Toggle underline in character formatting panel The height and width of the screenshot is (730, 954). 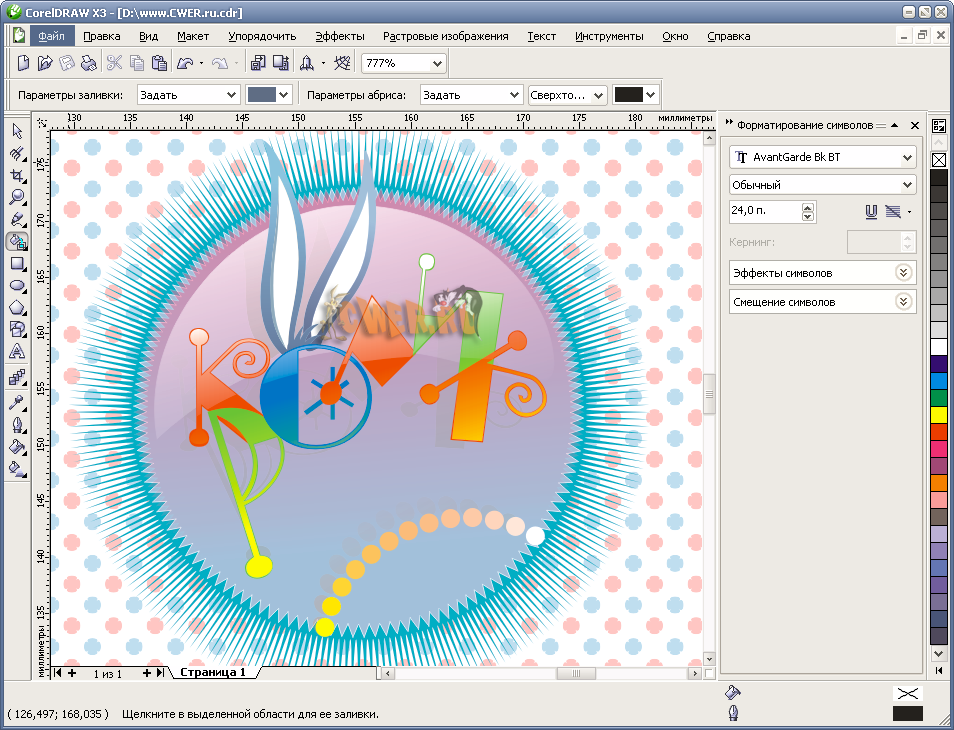tap(871, 211)
